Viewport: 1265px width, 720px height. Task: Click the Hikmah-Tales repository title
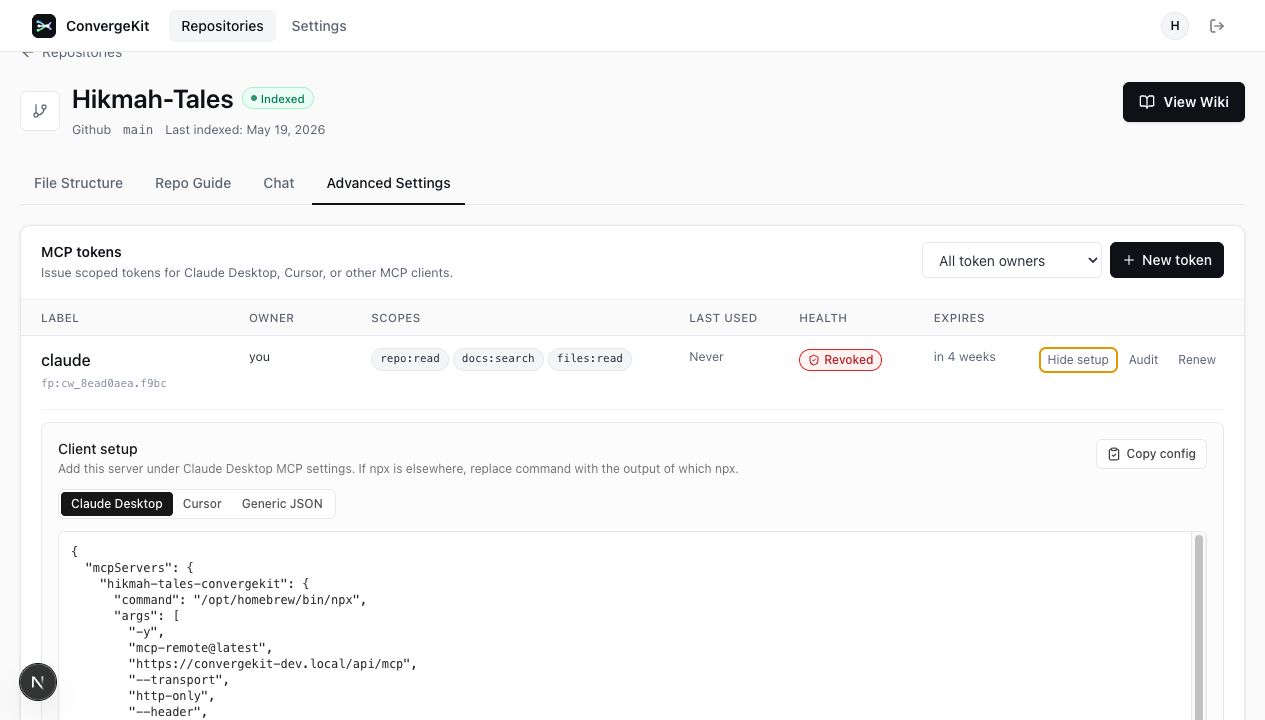point(153,99)
